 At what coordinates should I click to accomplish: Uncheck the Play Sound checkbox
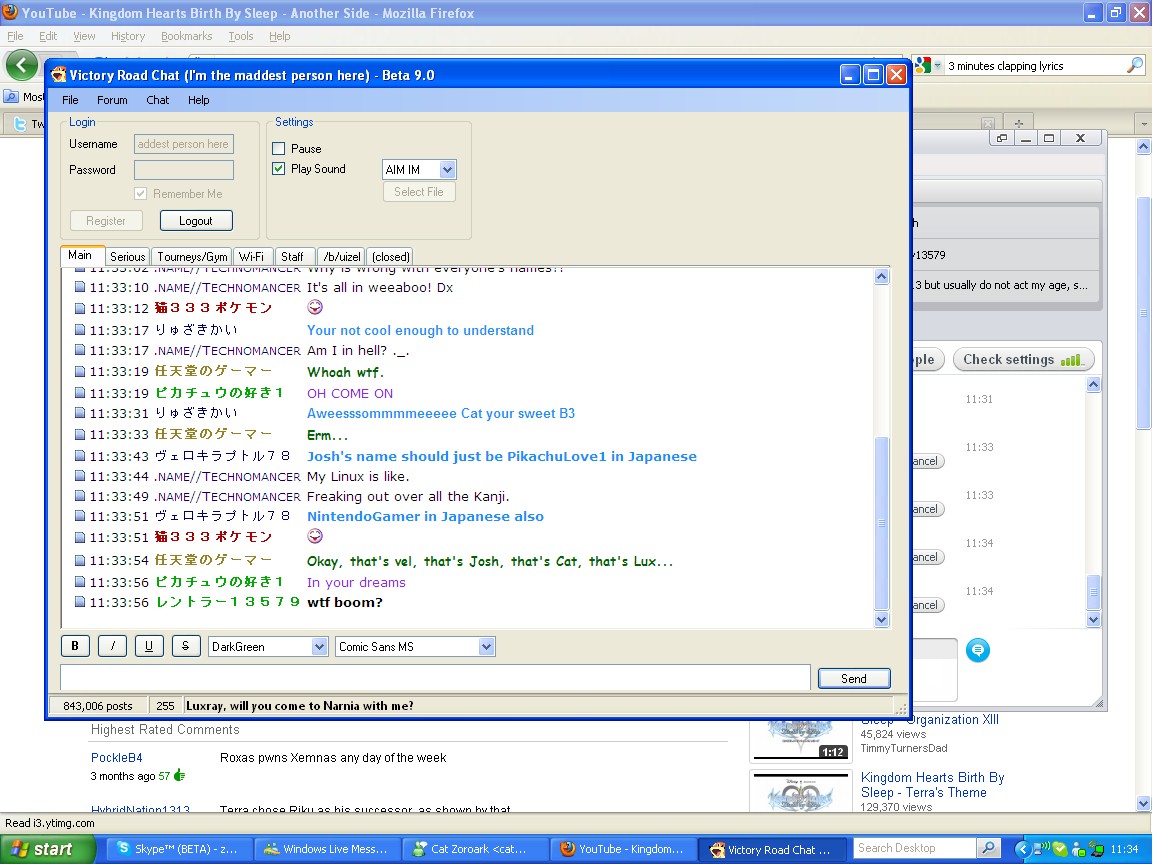pos(279,169)
